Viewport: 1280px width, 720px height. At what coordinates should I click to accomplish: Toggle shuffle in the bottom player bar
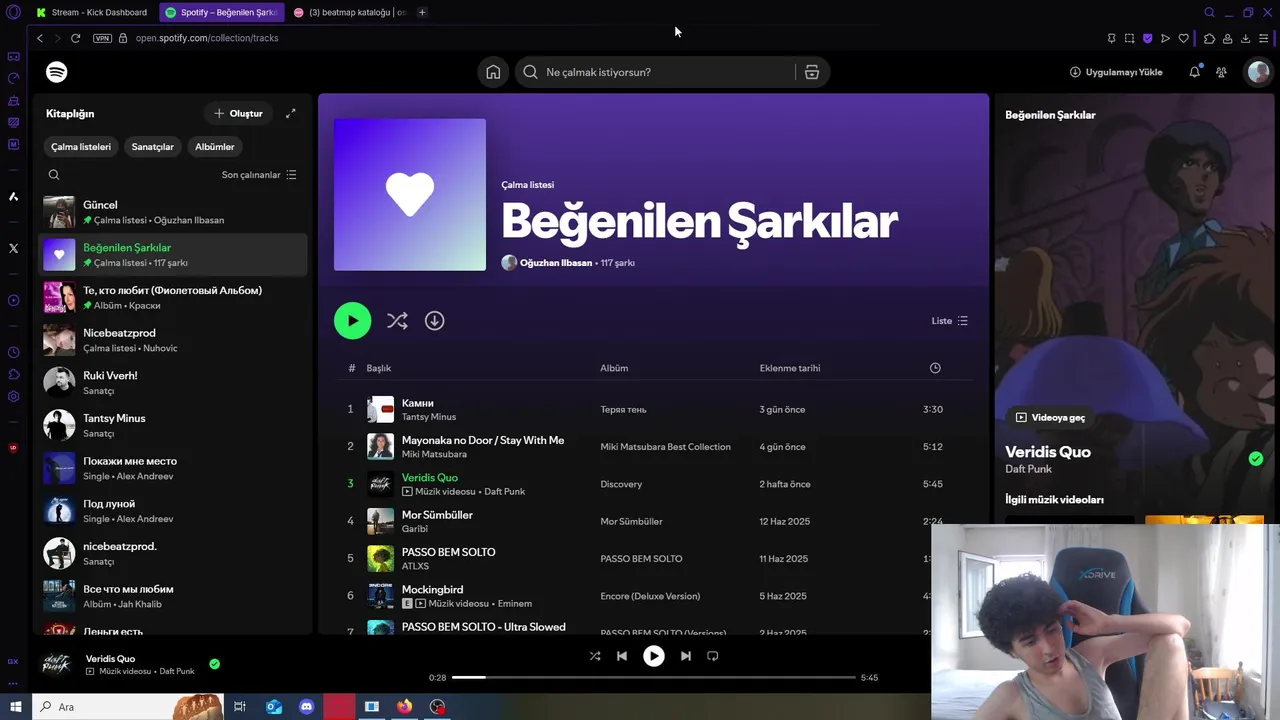(x=595, y=656)
